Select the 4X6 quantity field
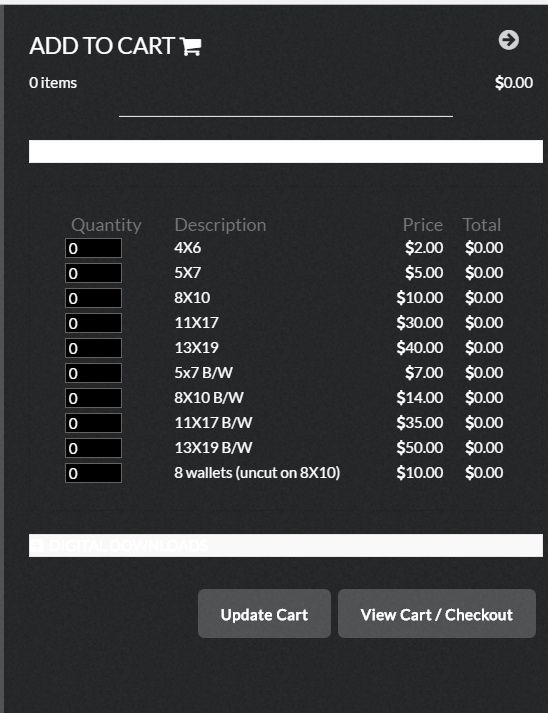Screen dimensions: 548x713 [93, 248]
